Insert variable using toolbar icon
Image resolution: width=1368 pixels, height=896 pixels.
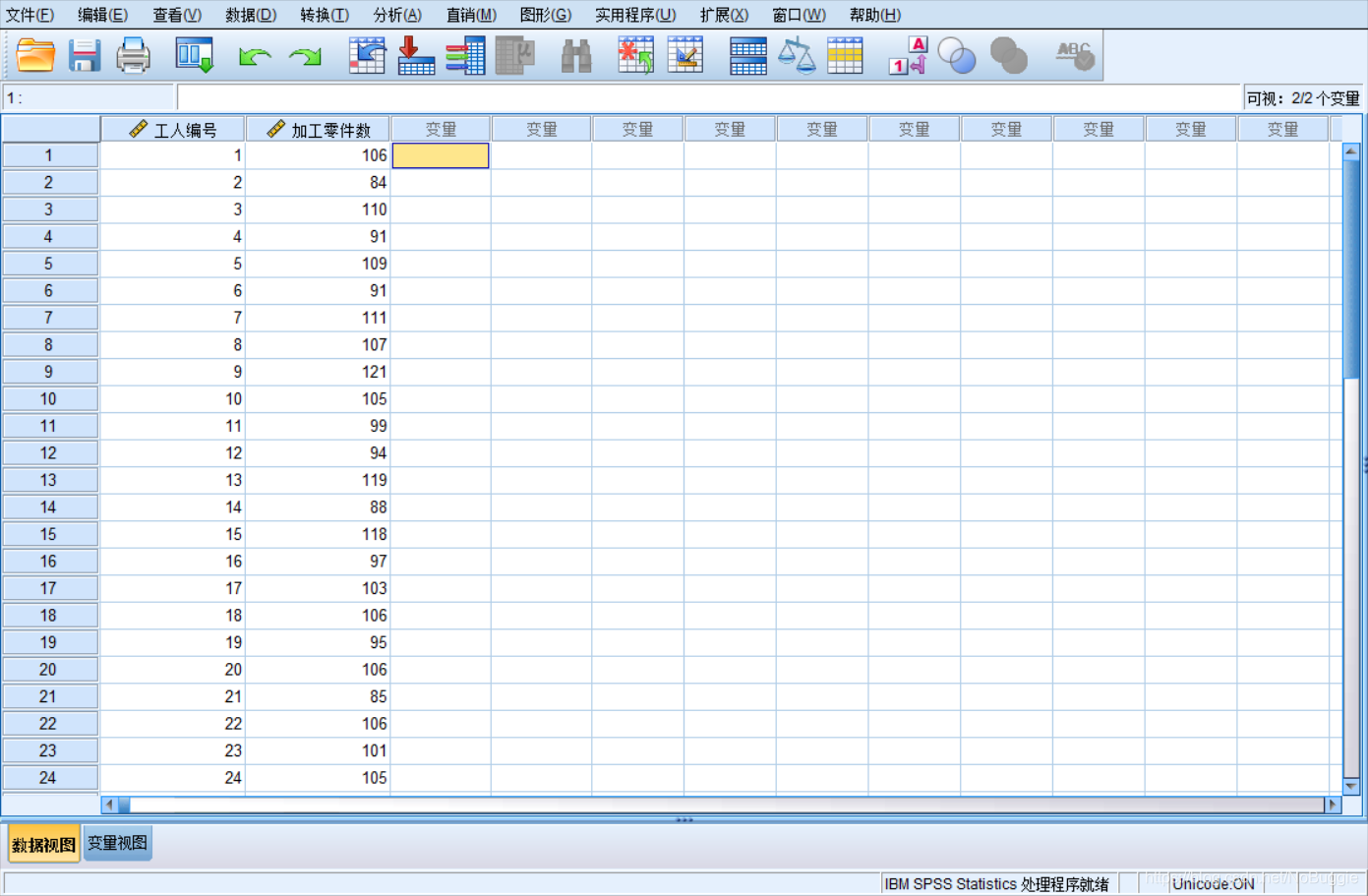point(685,56)
